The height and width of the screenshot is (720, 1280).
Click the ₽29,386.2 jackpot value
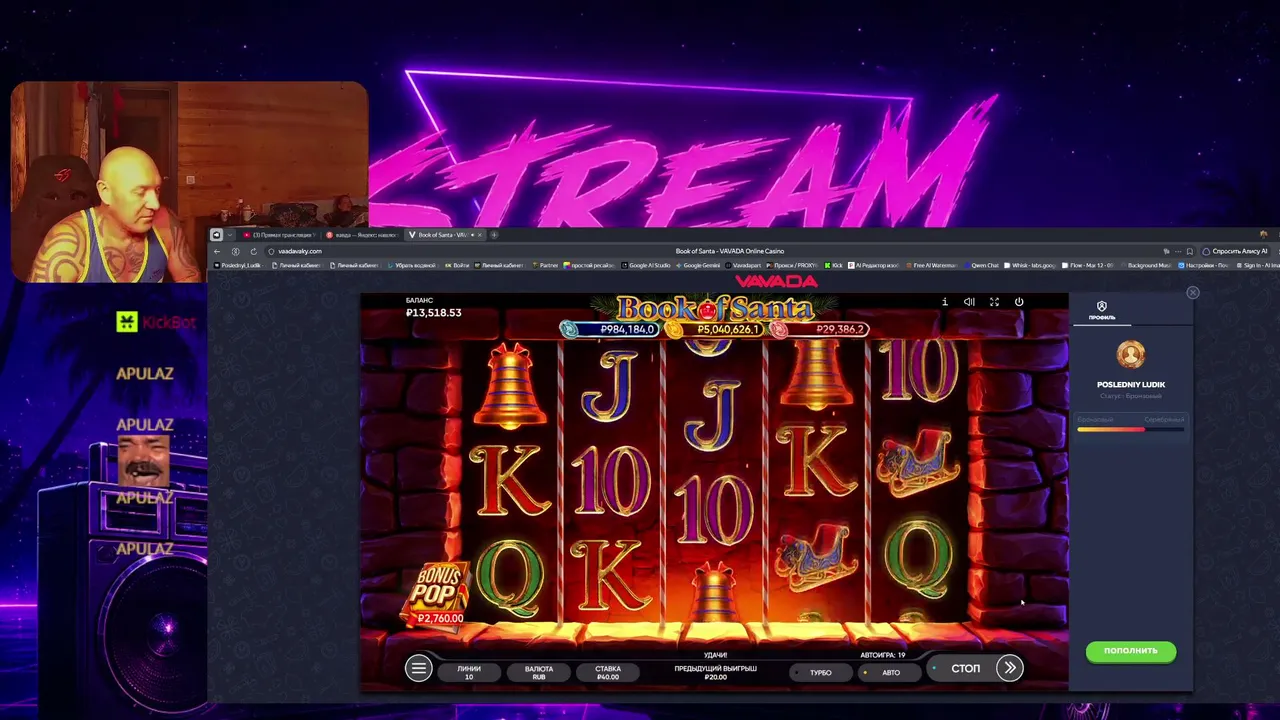pos(840,329)
